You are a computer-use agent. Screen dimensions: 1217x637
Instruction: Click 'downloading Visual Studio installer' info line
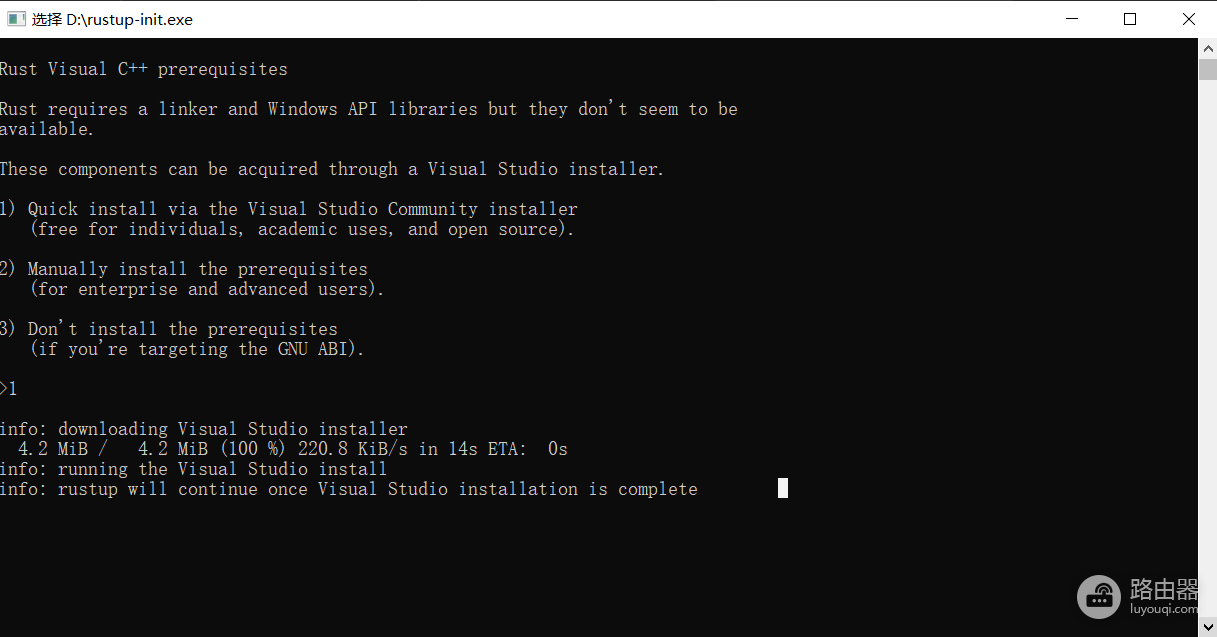click(204, 429)
